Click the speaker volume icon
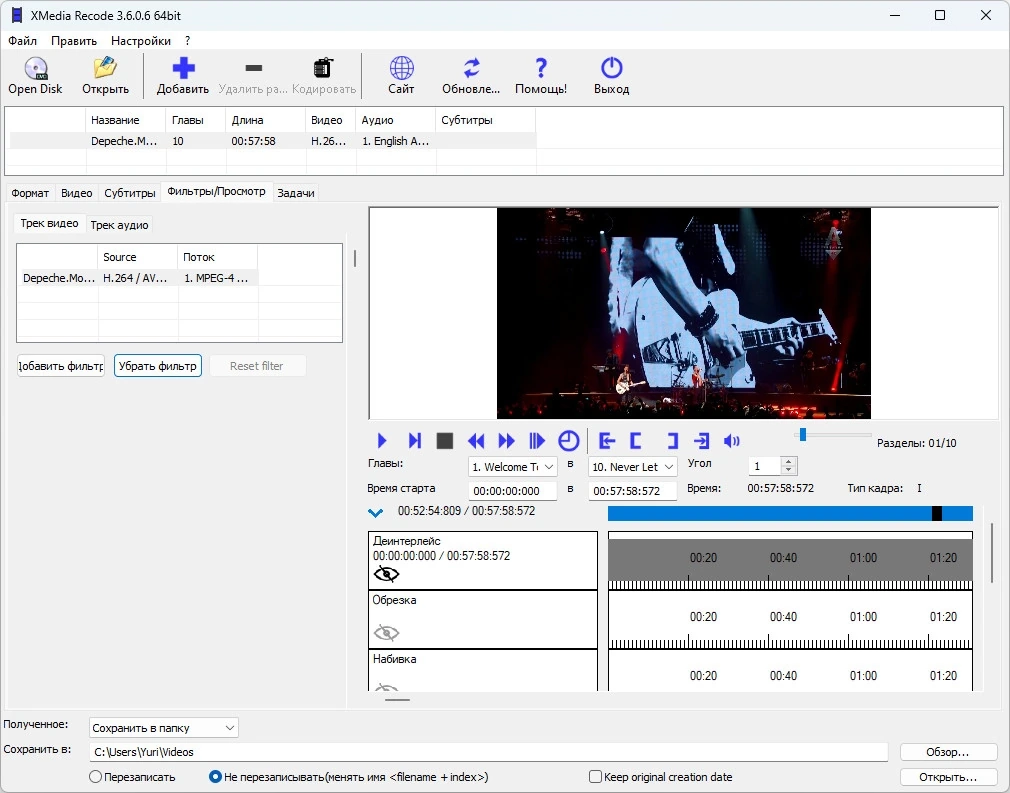Viewport: 1010px width, 793px height. point(732,441)
